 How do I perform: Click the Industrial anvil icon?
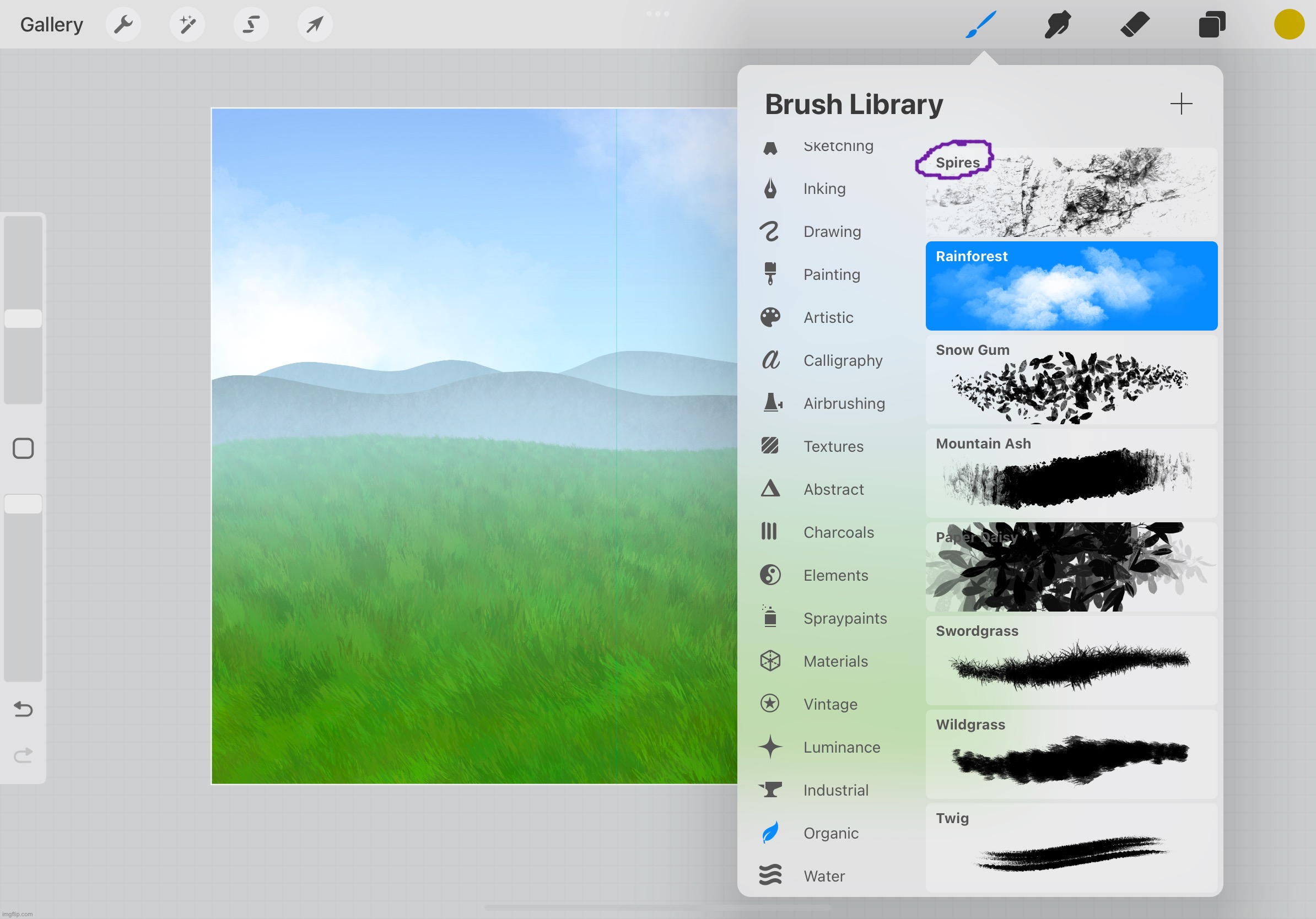coord(770,790)
